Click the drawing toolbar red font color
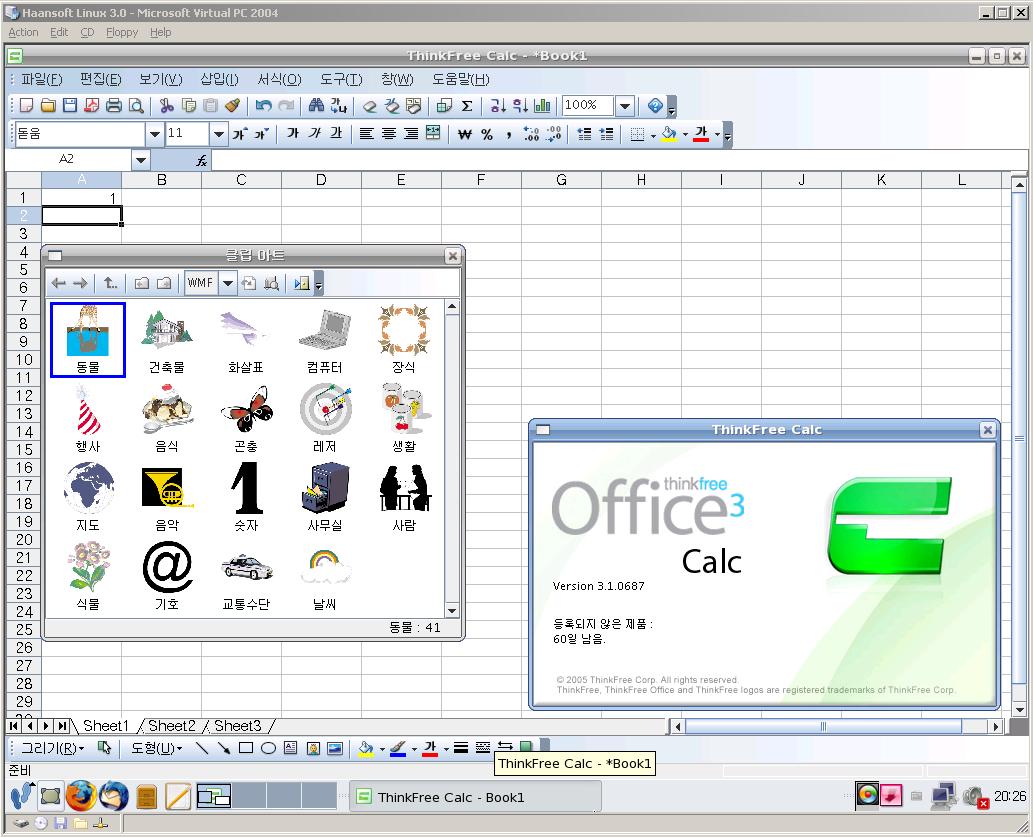1033x837 pixels. coord(430,748)
